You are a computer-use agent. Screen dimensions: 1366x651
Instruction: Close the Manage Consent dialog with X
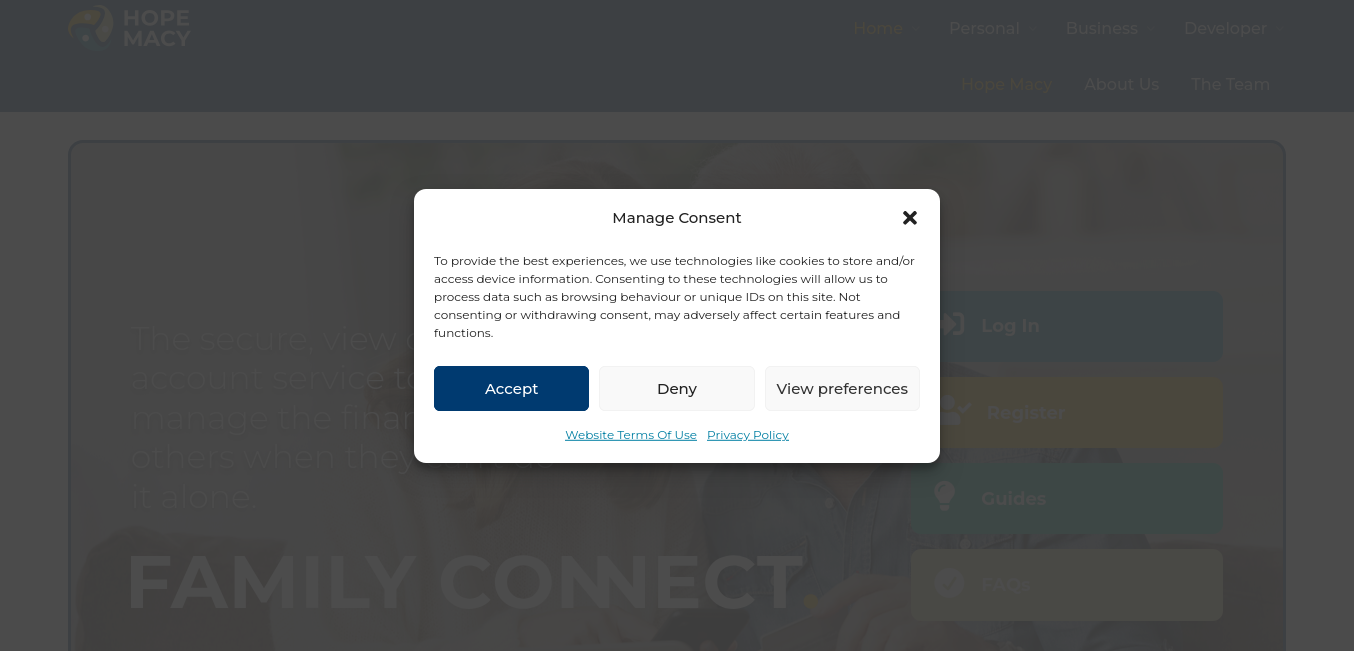click(x=909, y=217)
